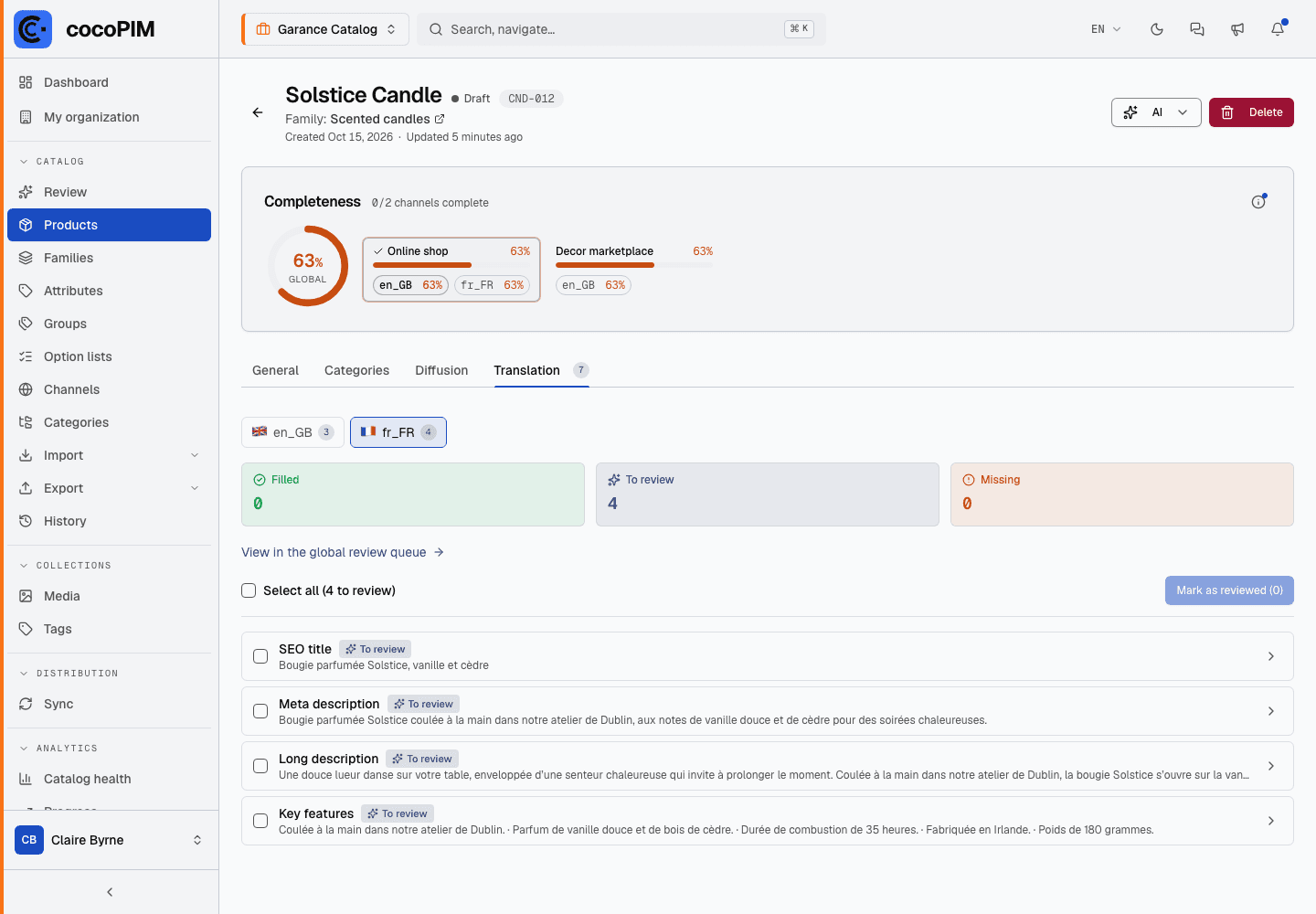Expand the Import submenu
The height and width of the screenshot is (914, 1316).
[110, 455]
